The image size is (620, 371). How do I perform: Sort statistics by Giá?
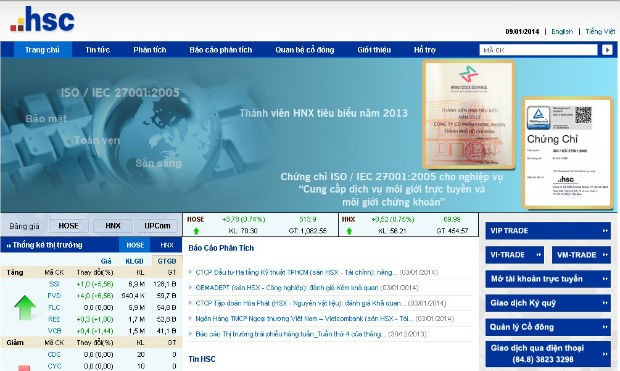coord(106,261)
